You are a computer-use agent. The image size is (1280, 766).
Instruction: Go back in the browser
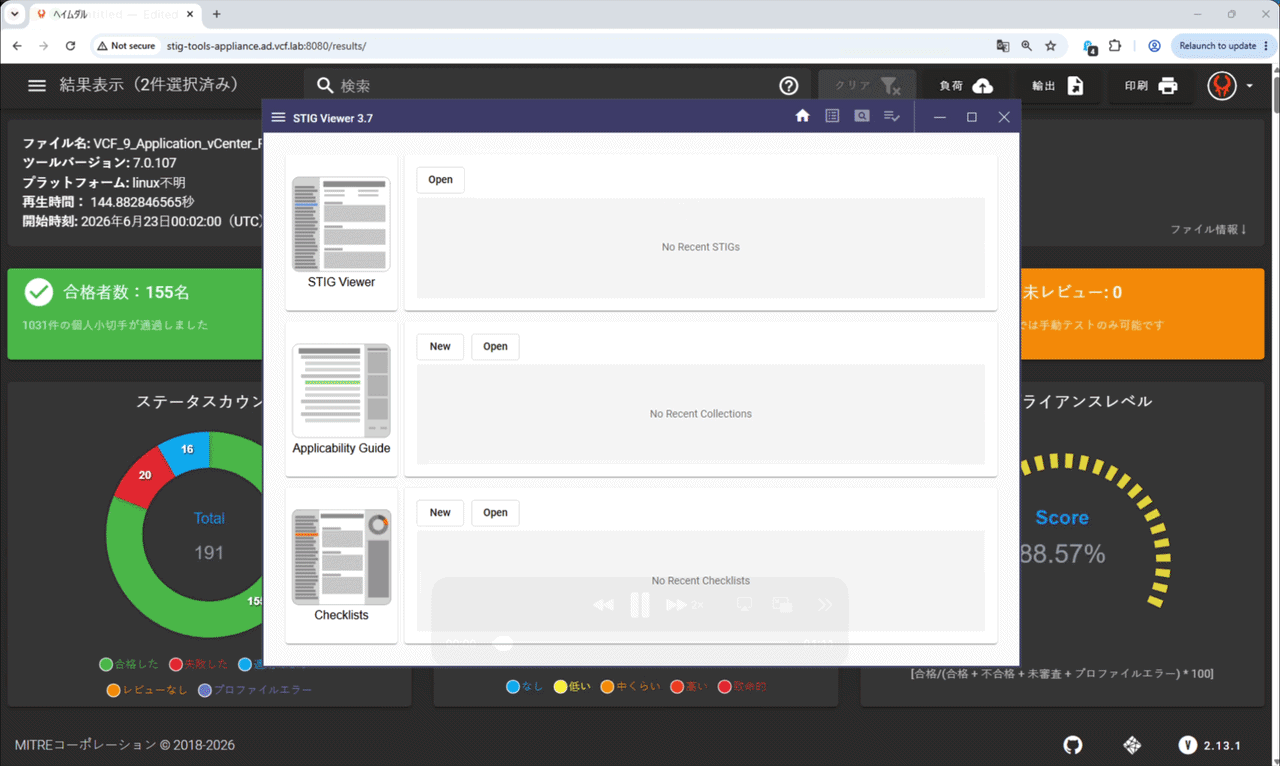click(17, 46)
